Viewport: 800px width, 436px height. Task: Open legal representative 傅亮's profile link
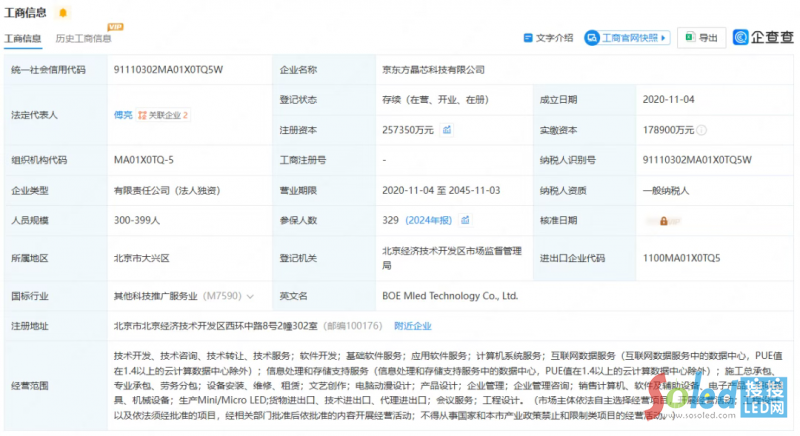point(123,115)
